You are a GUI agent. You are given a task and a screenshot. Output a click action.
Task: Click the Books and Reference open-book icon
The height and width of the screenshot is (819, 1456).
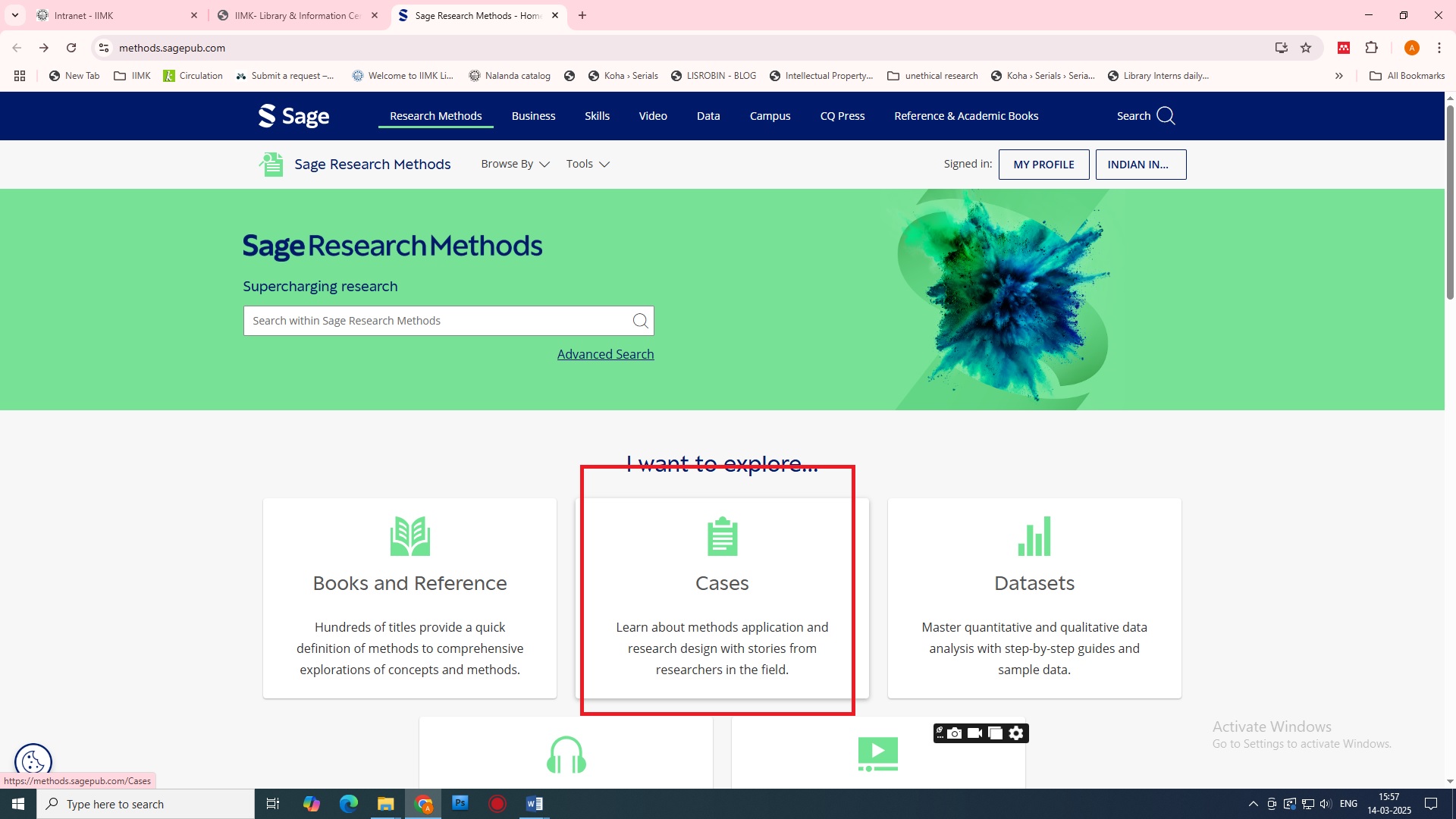409,536
